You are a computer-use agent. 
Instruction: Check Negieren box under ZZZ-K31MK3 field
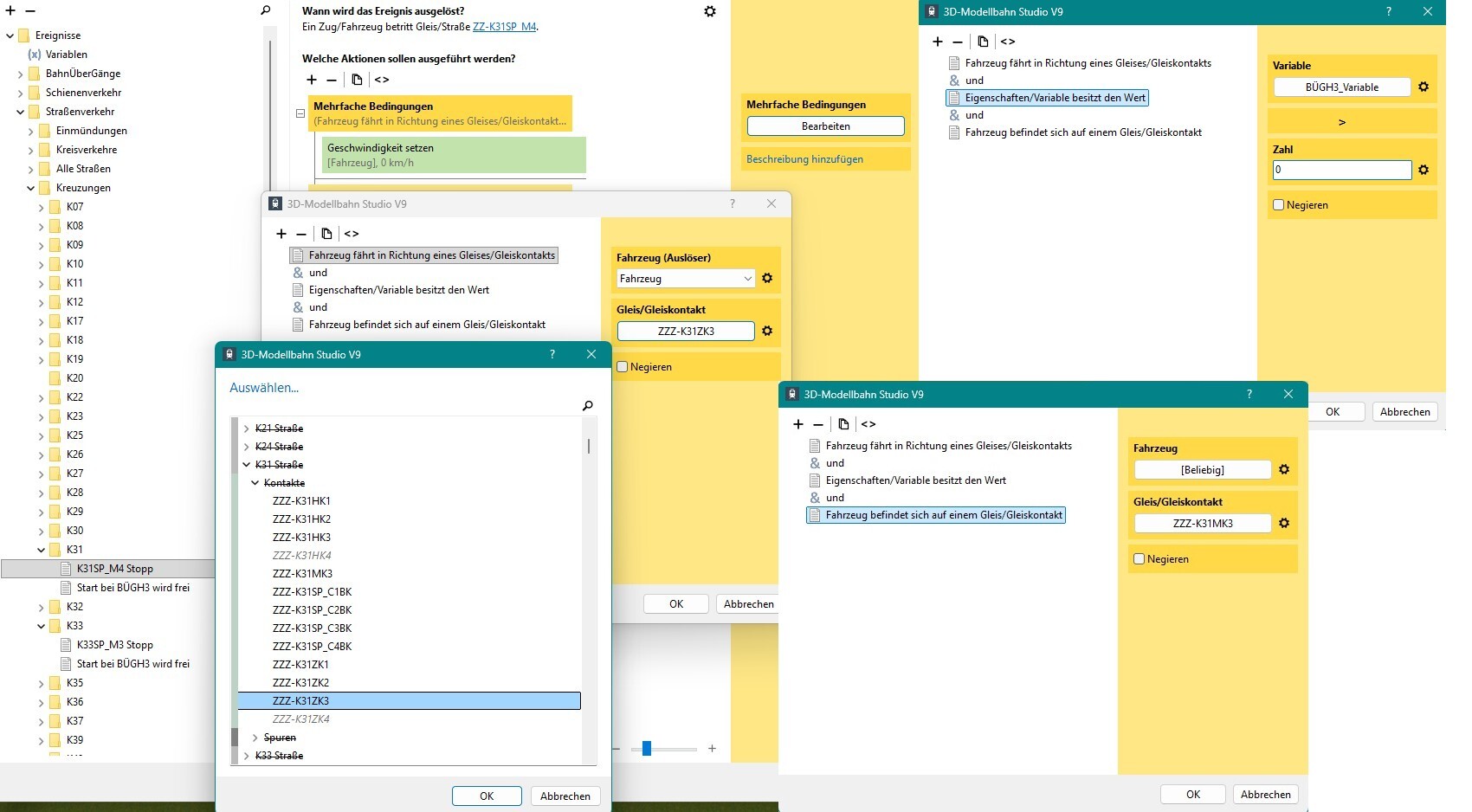click(1139, 559)
